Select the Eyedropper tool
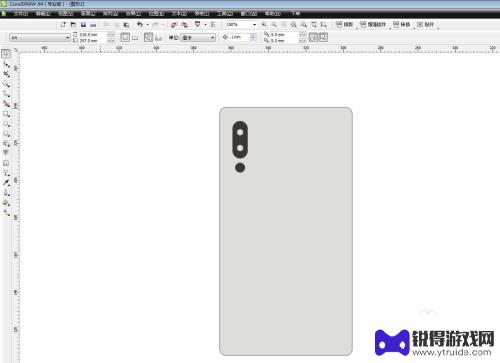Image resolution: width=500 pixels, height=363 pixels. [6, 183]
